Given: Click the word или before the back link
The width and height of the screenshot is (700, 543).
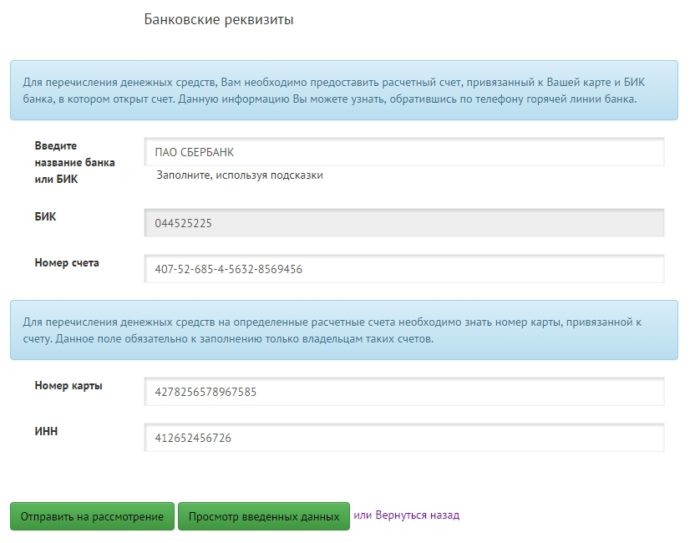Looking at the screenshot, I should click(362, 515).
